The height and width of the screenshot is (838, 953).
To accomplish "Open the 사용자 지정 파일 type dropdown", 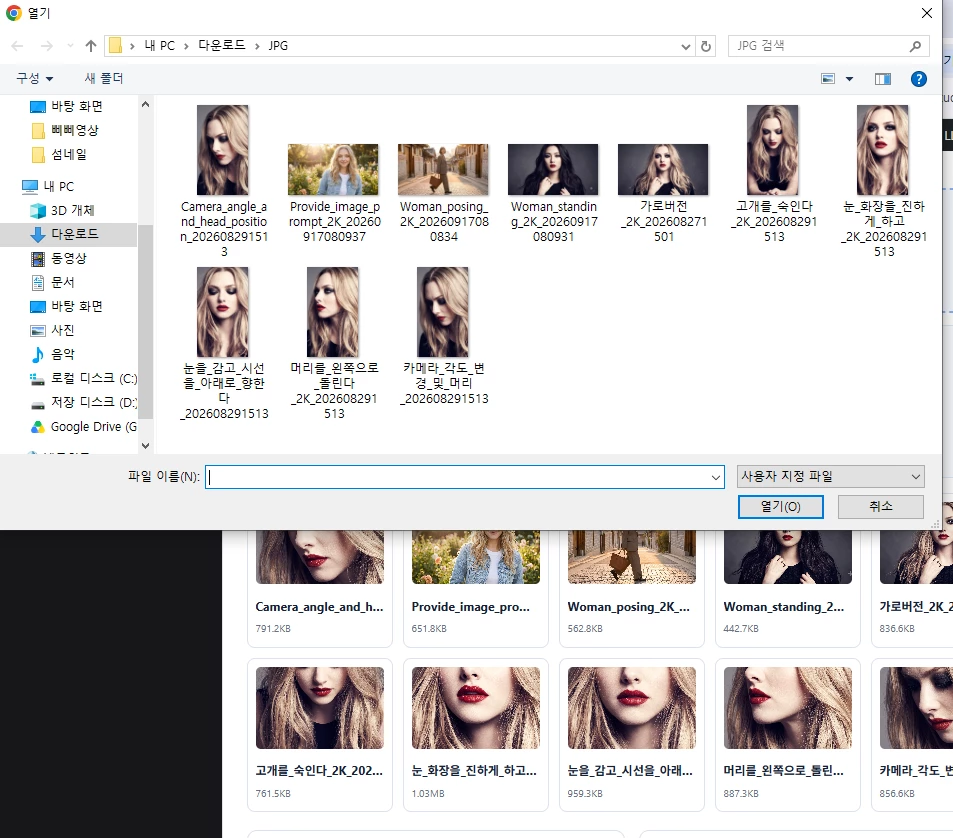I will [x=830, y=476].
